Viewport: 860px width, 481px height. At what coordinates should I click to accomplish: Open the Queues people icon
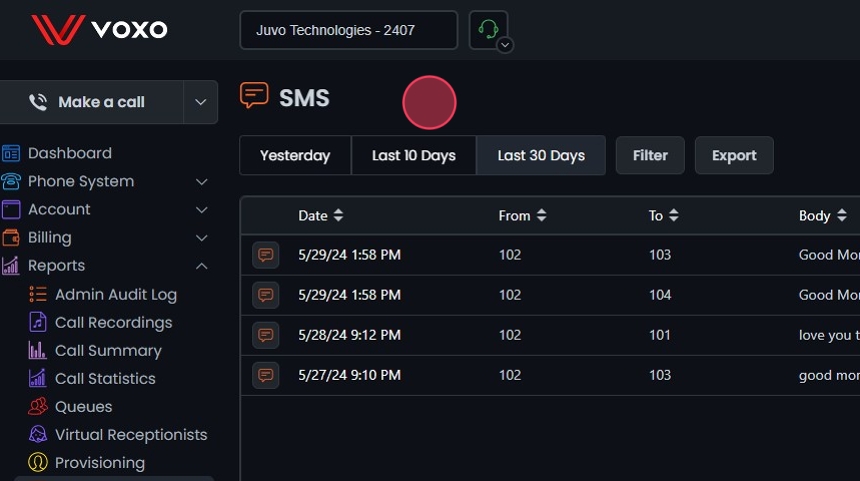(38, 406)
